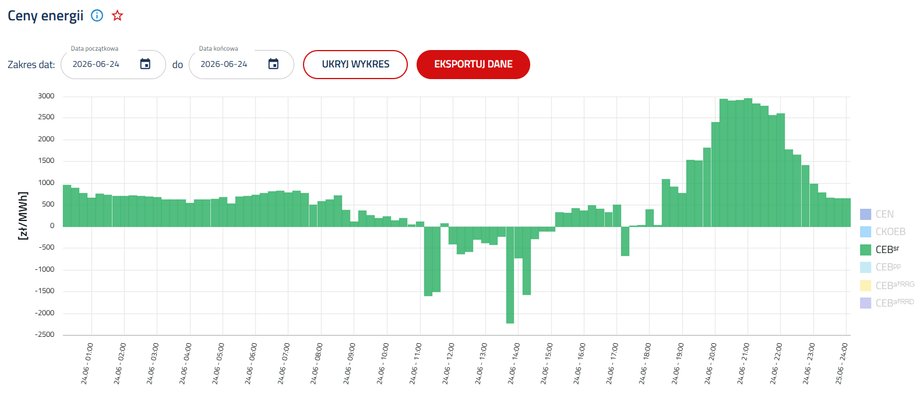Show the CEBpp series in the legend
This screenshot has height=406, width=920.
880,268
